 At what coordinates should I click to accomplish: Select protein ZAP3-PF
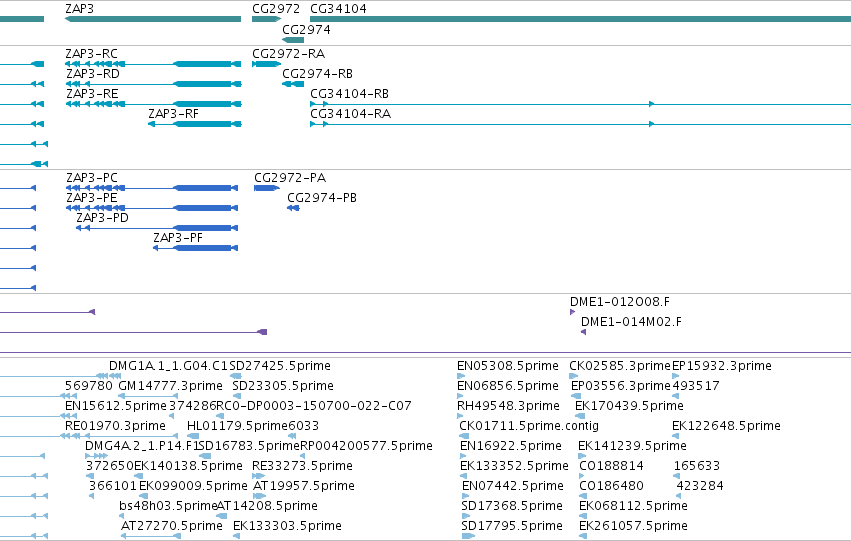point(178,238)
